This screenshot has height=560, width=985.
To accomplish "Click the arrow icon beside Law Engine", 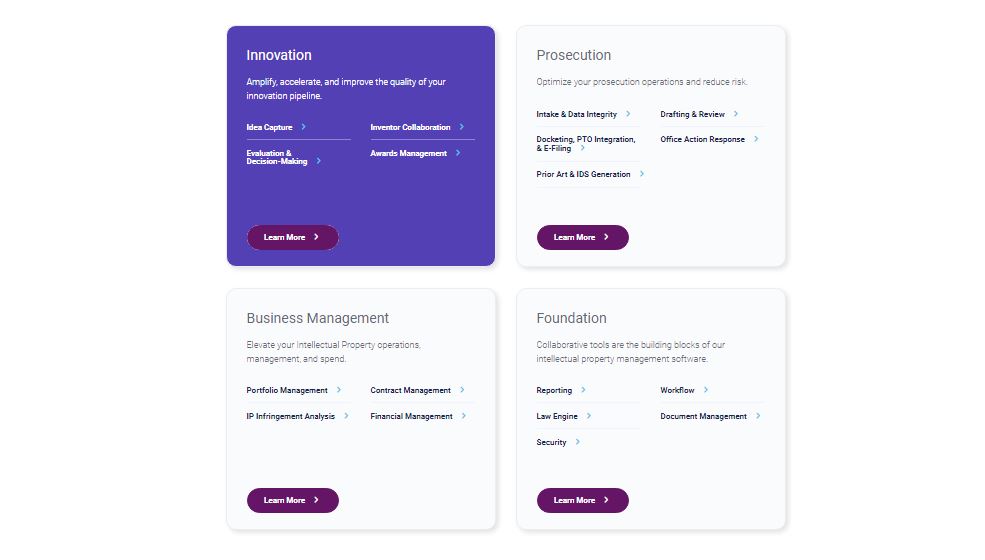I will (589, 416).
